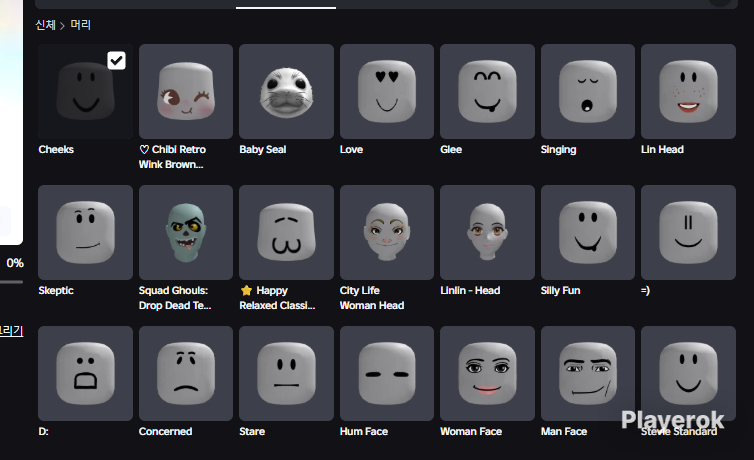Click the Concerned name label
Screen dimensions: 754x460
[x=165, y=432]
